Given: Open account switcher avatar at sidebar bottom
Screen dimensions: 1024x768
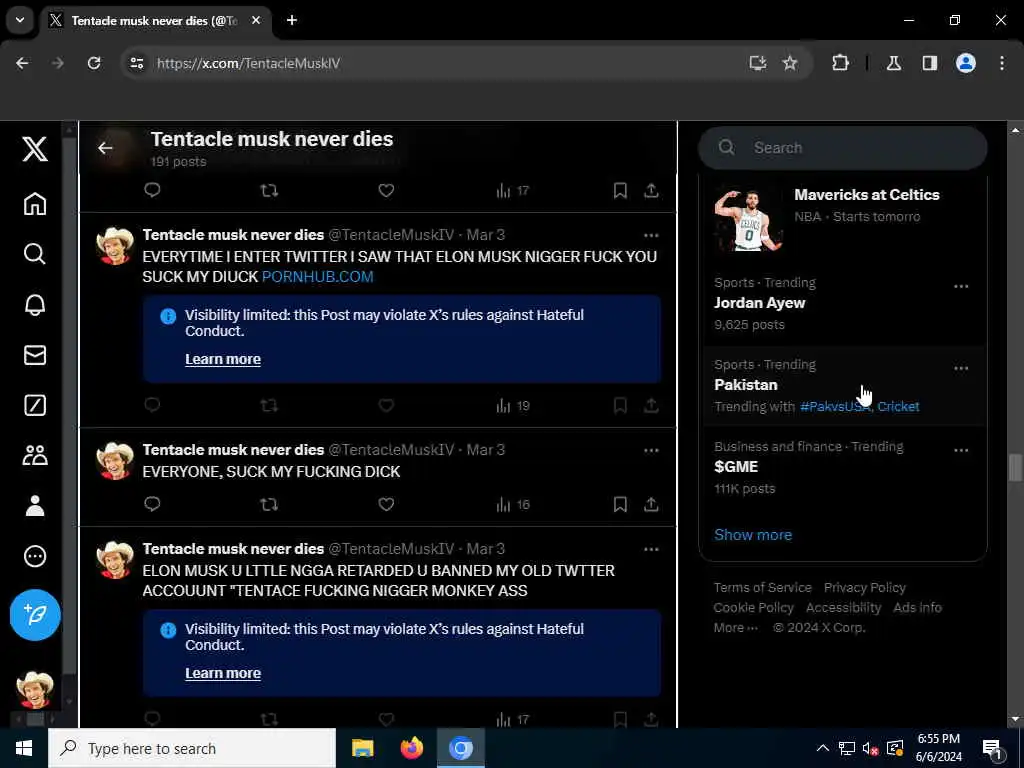Looking at the screenshot, I should (35, 689).
